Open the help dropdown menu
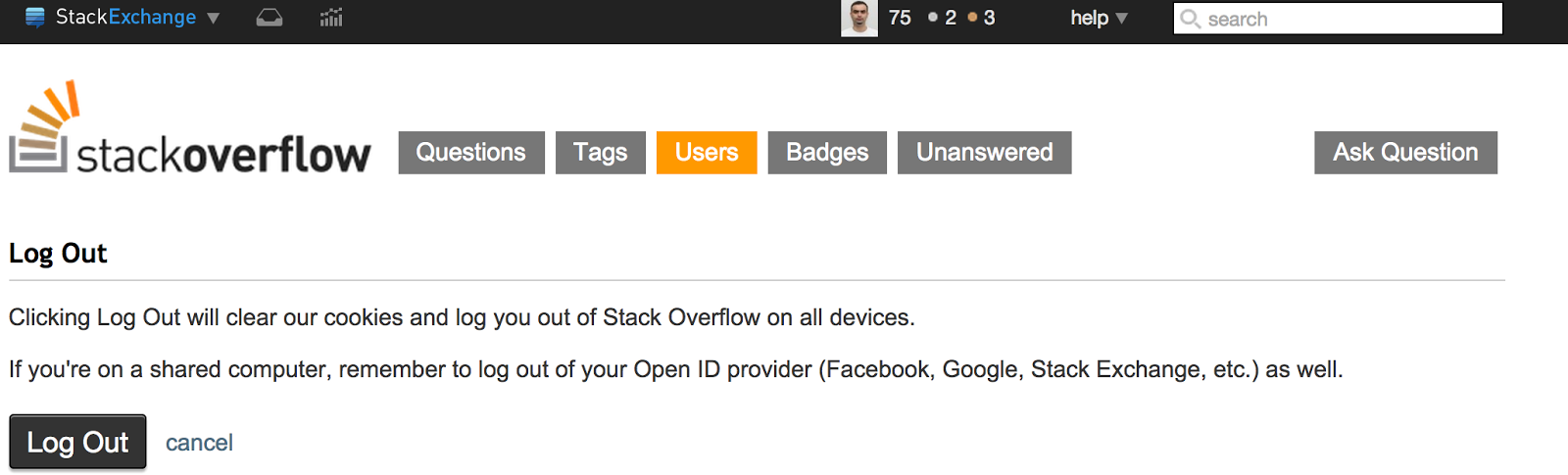1568x475 pixels. click(x=1099, y=18)
